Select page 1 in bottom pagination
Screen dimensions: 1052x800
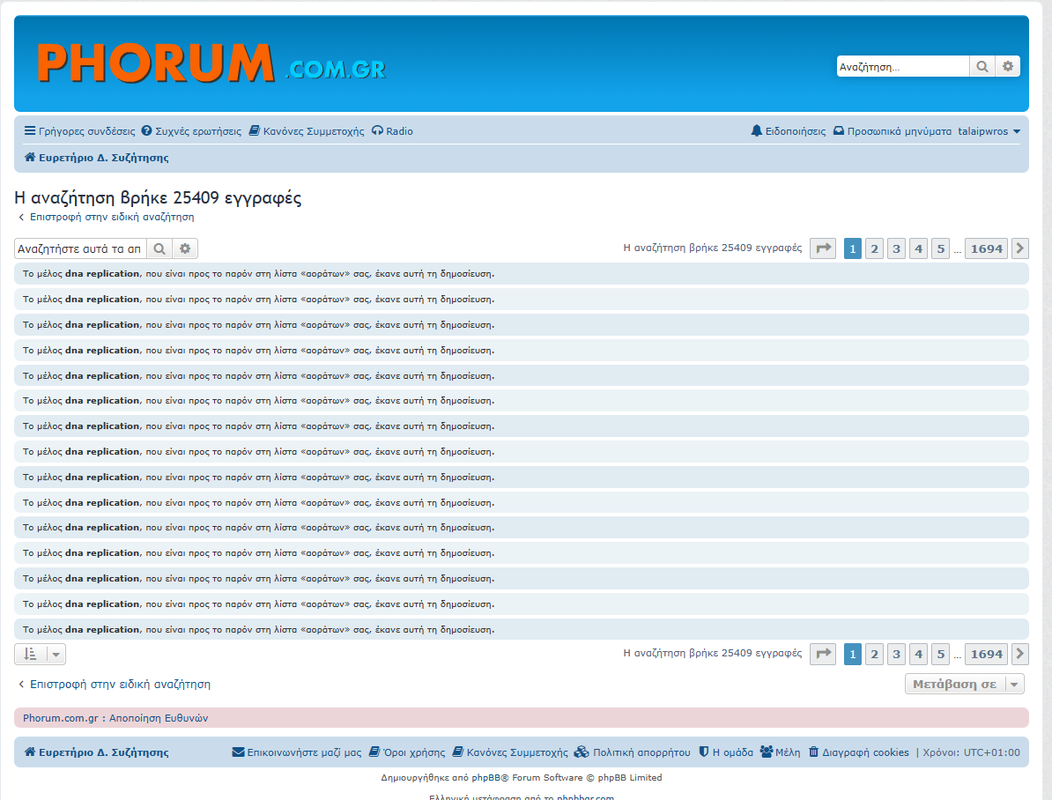[x=852, y=654]
